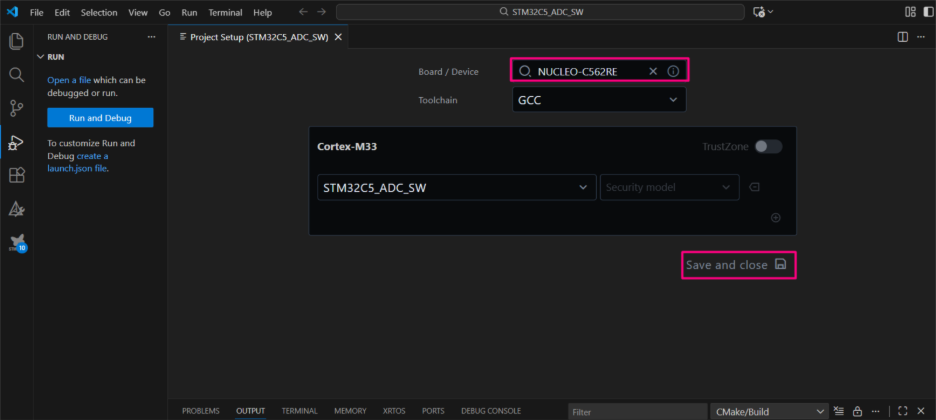
Task: Toggle output auto-scroll lock
Action: coord(857,411)
